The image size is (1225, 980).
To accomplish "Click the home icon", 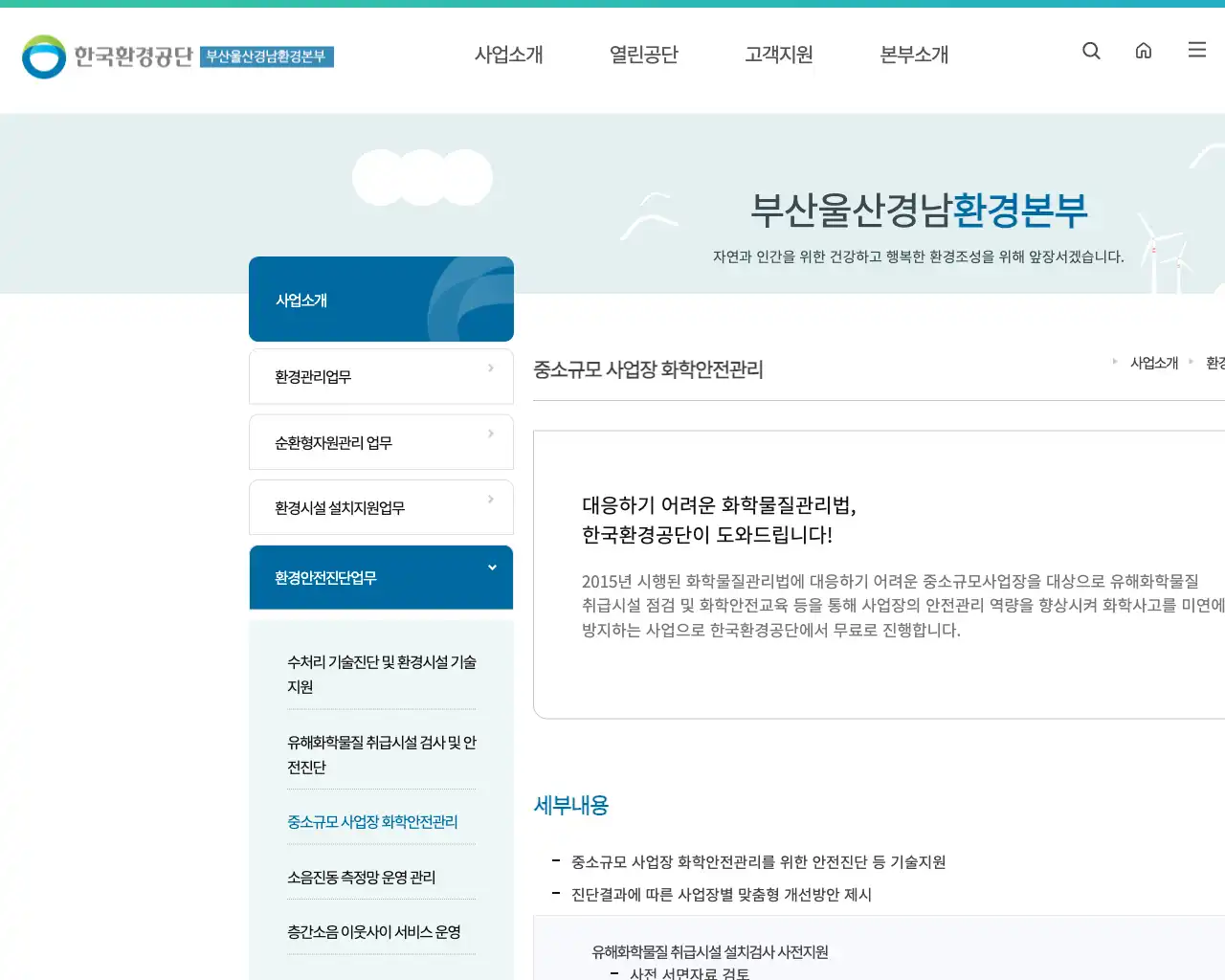I will (x=1144, y=51).
